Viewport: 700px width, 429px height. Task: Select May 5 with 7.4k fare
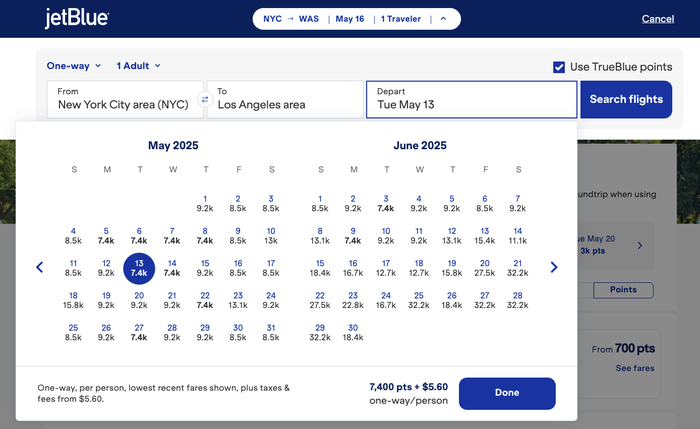tap(106, 236)
